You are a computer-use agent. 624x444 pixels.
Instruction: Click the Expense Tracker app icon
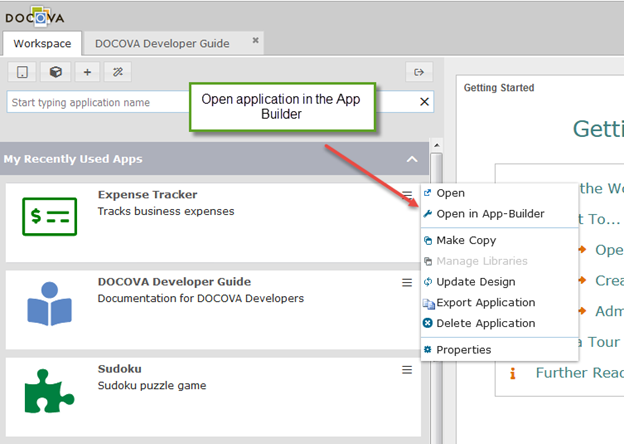coord(49,216)
